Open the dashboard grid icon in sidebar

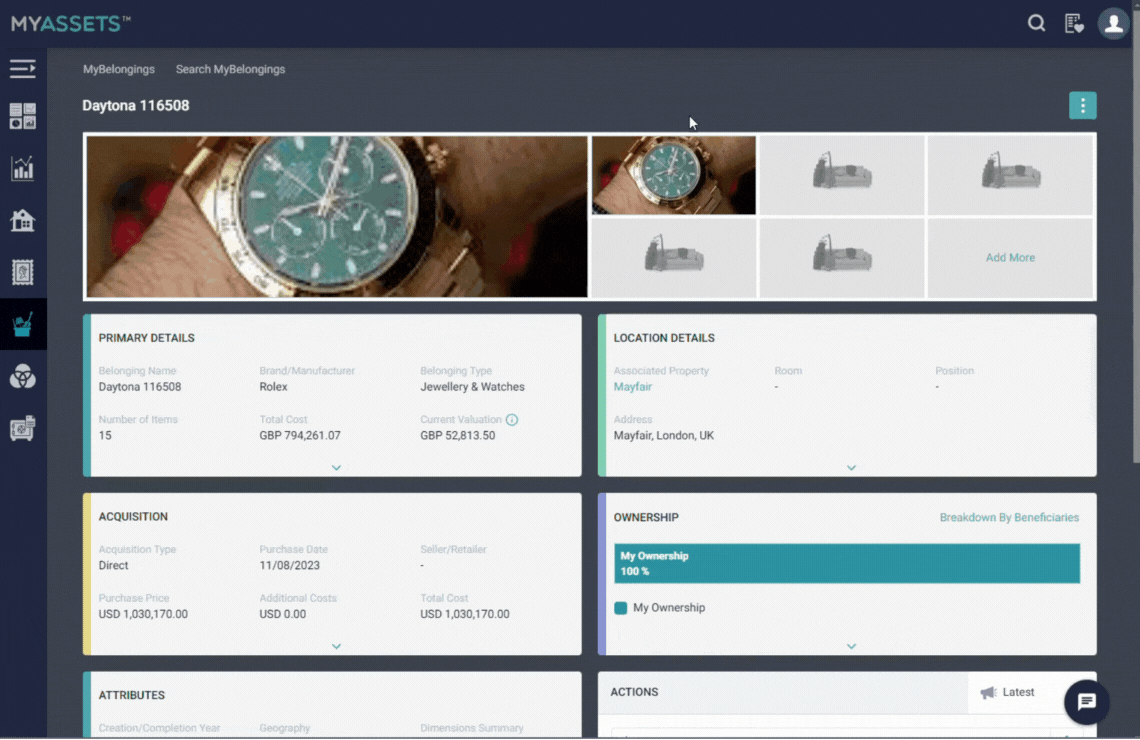coord(23,116)
